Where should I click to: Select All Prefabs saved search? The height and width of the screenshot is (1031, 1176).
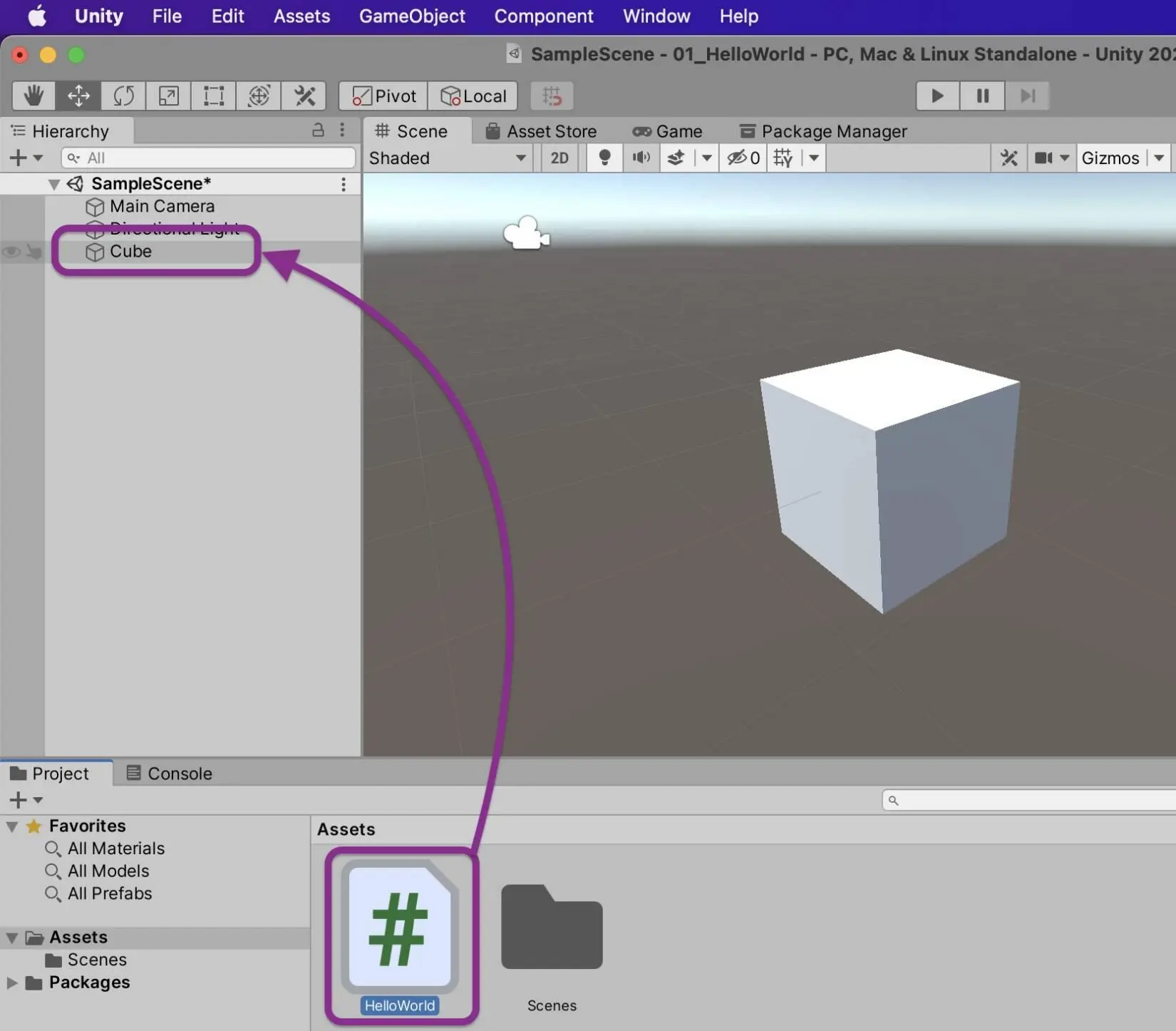coord(98,893)
